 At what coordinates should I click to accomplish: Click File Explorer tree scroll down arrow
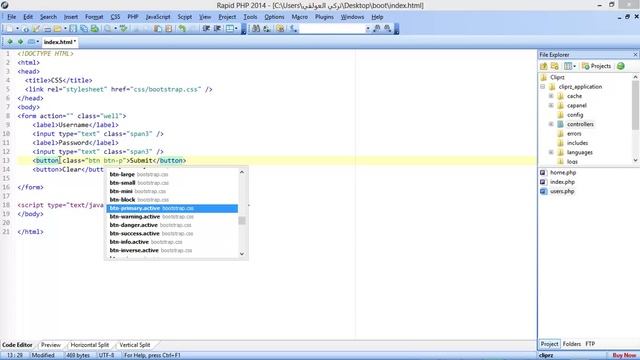636,160
